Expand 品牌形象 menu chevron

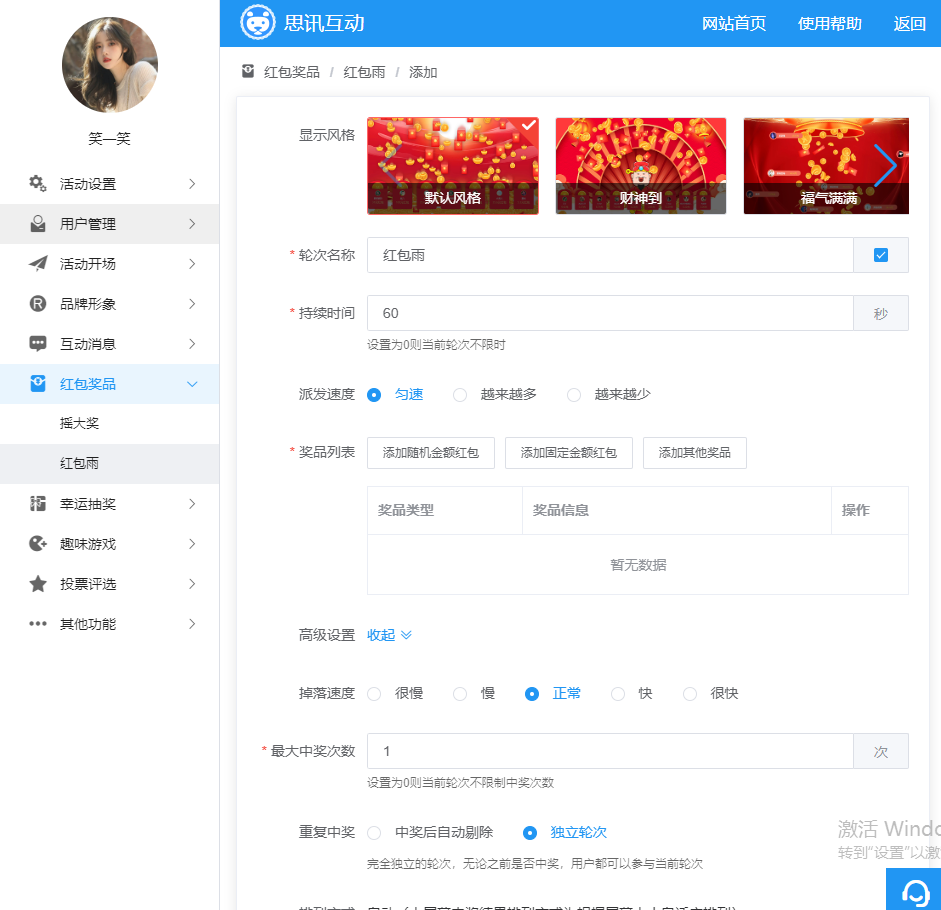click(x=192, y=304)
